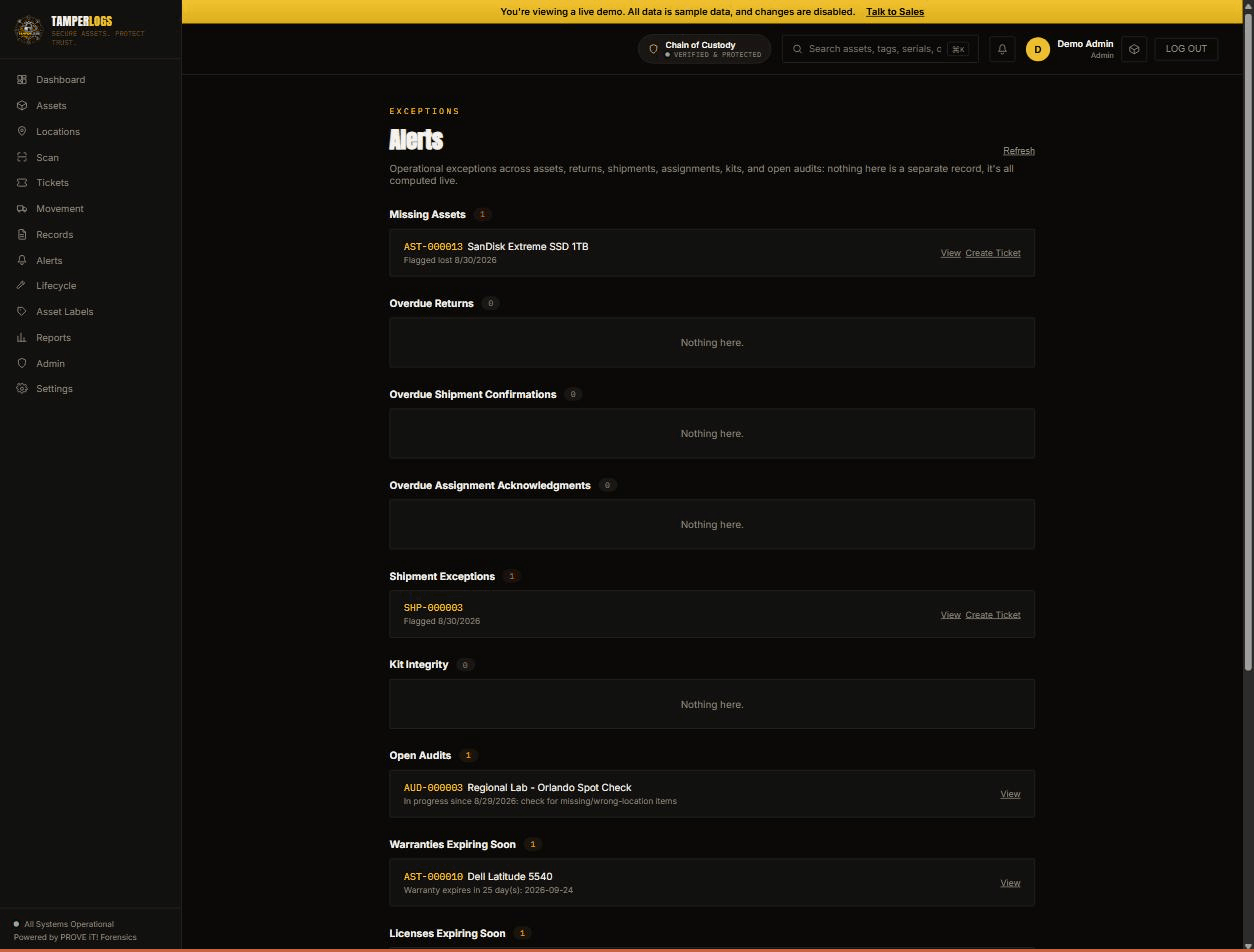This screenshot has height=952, width=1254.
Task: Click the Open Audits heading
Action: 420,755
